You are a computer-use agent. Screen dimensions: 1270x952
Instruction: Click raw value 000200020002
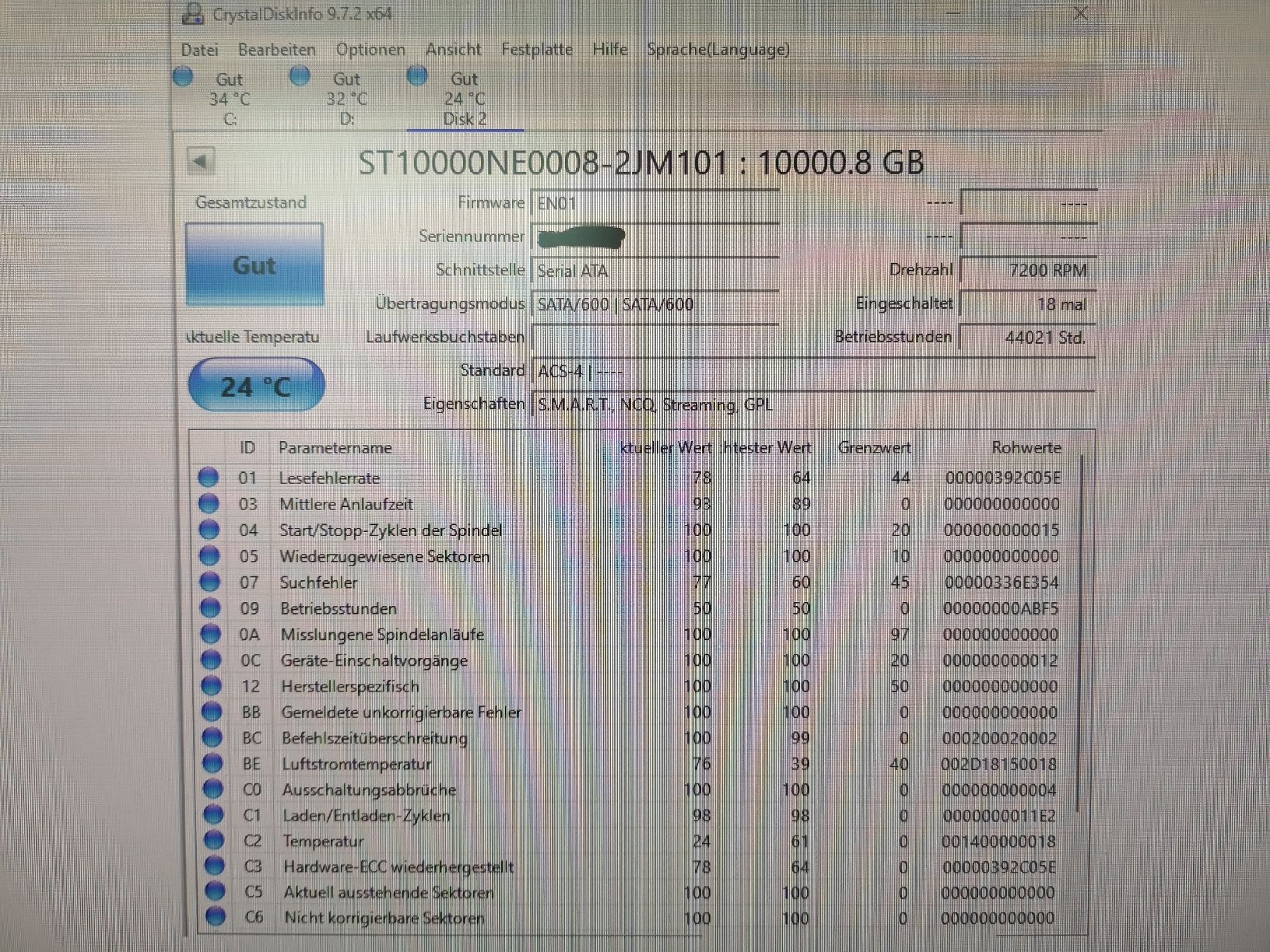click(x=999, y=738)
